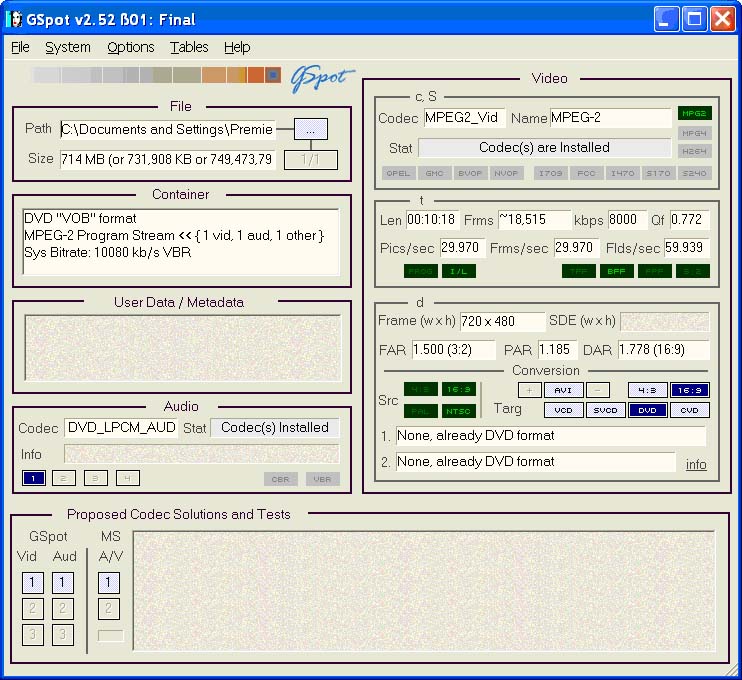Image resolution: width=742 pixels, height=680 pixels.
Task: Open the conversion info link
Action: (x=696, y=465)
